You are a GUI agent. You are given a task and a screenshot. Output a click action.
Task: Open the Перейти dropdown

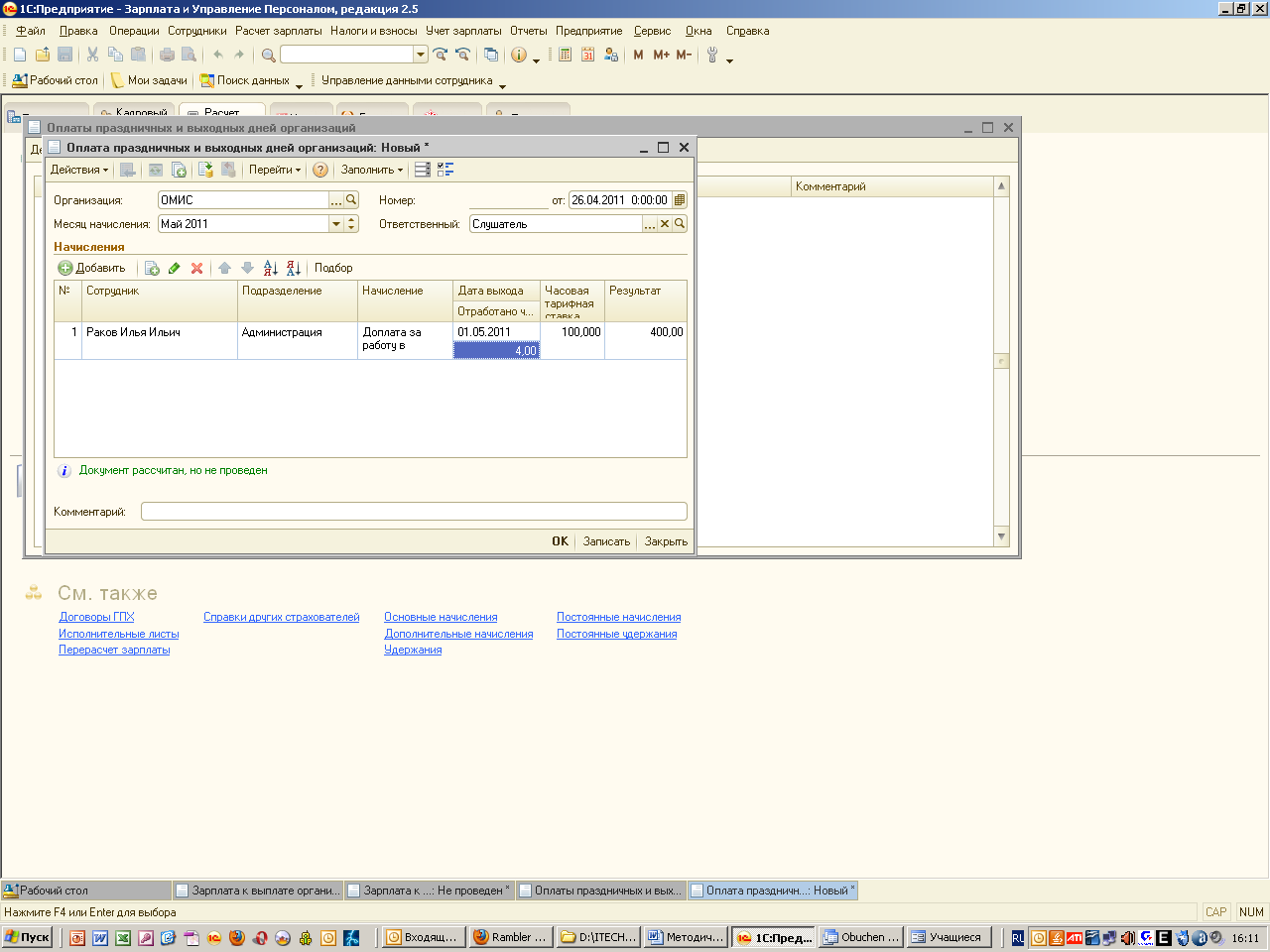click(x=275, y=170)
